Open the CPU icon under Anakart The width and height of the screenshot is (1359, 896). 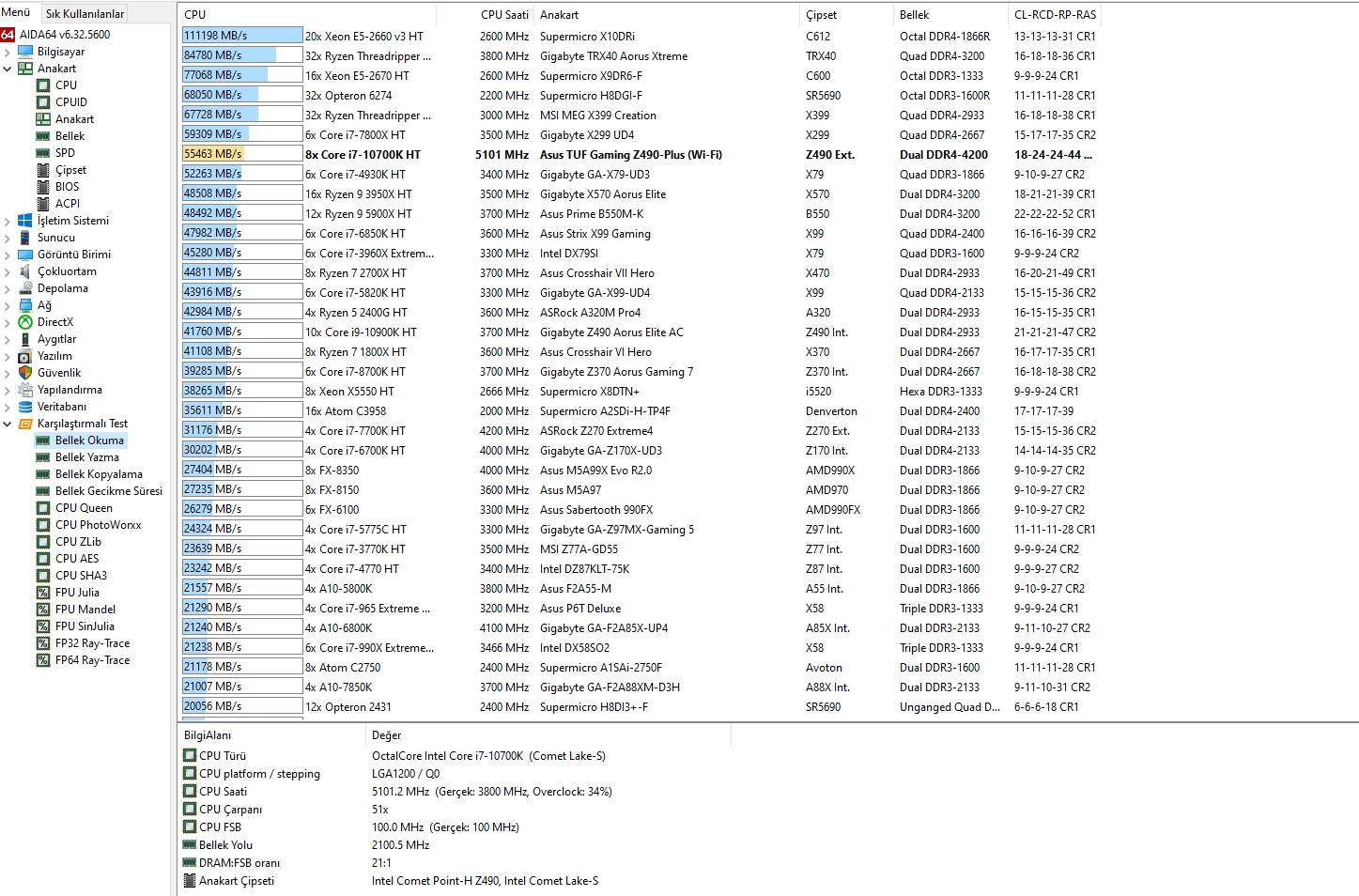43,85
